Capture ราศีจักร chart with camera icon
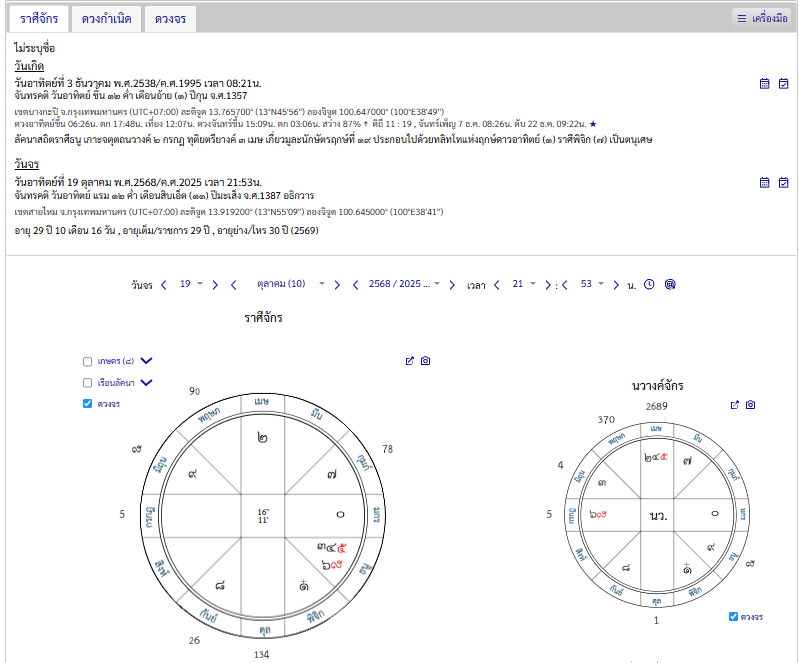 coord(426,361)
